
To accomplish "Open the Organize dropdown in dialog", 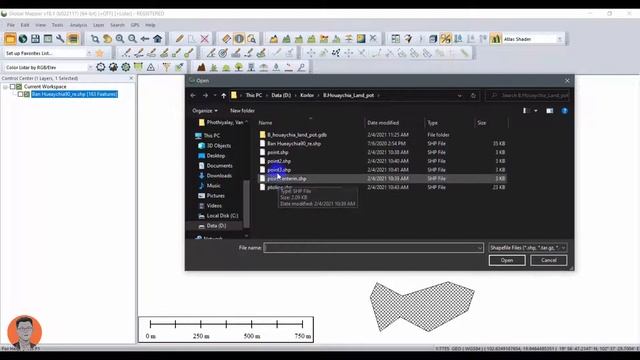I will tap(205, 111).
